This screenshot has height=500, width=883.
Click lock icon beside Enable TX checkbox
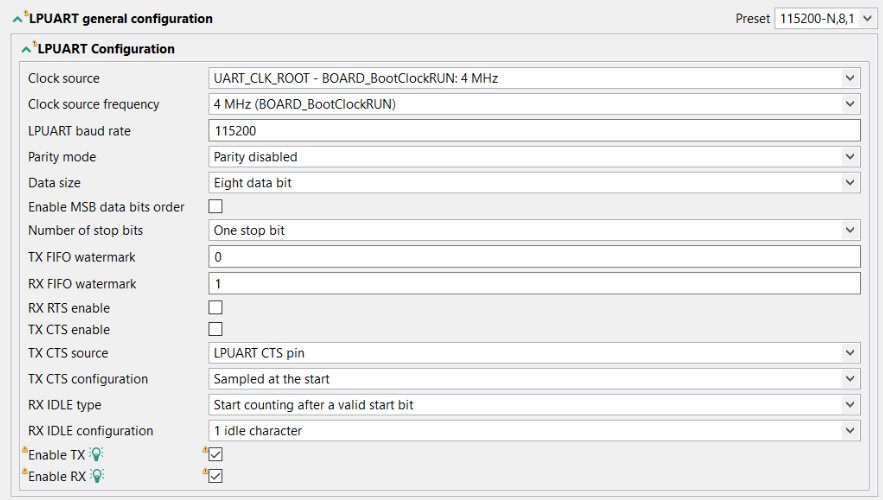(x=205, y=450)
